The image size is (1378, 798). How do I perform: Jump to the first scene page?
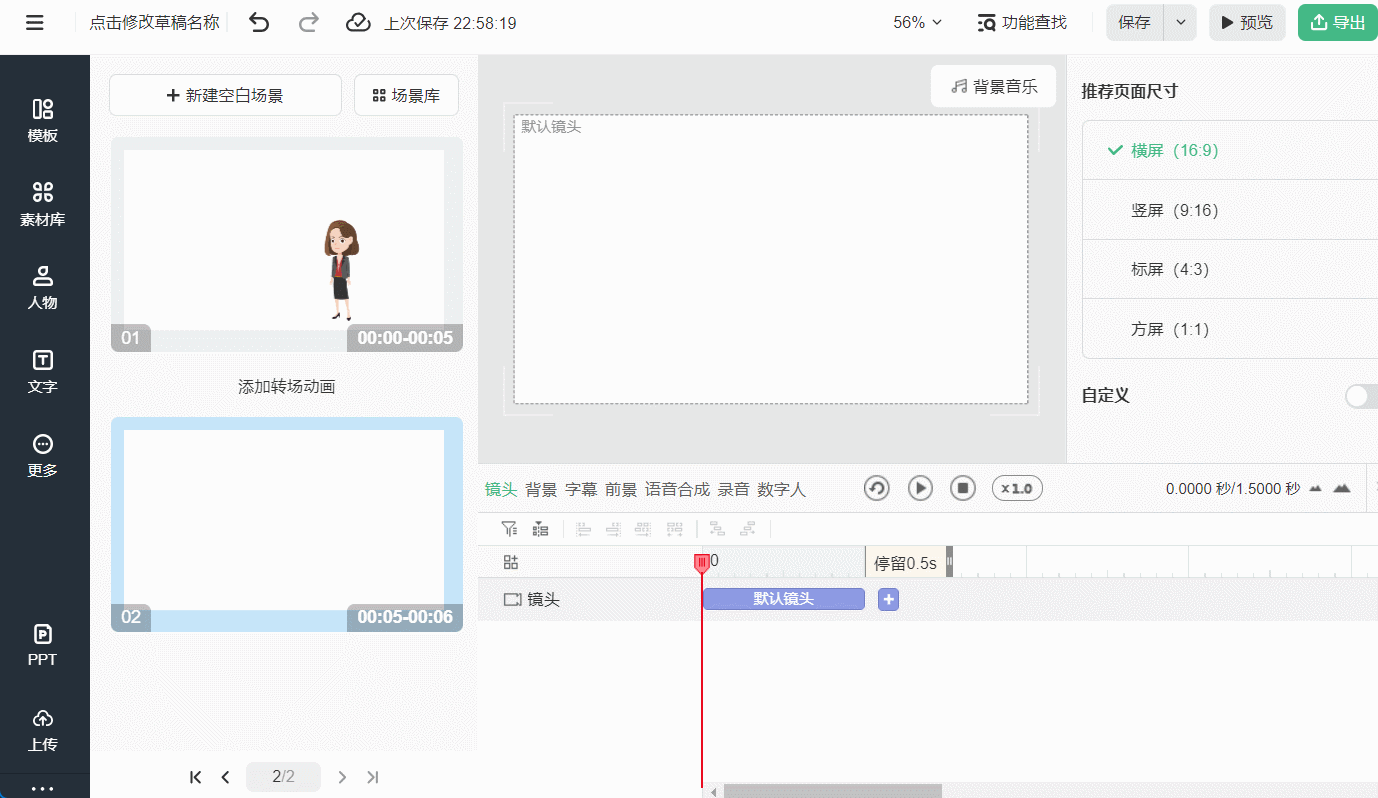(196, 777)
